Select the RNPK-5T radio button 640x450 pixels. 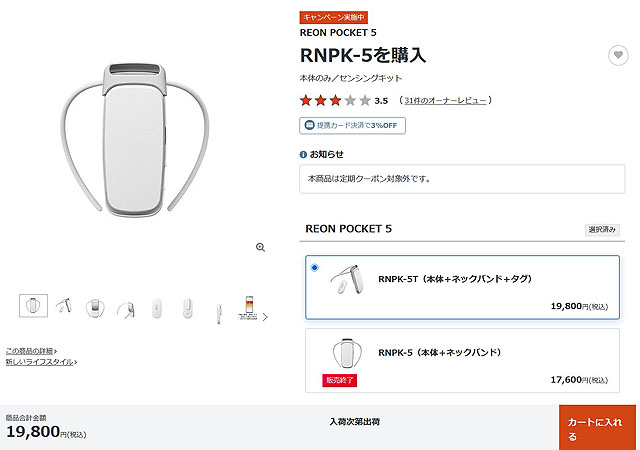click(x=314, y=268)
